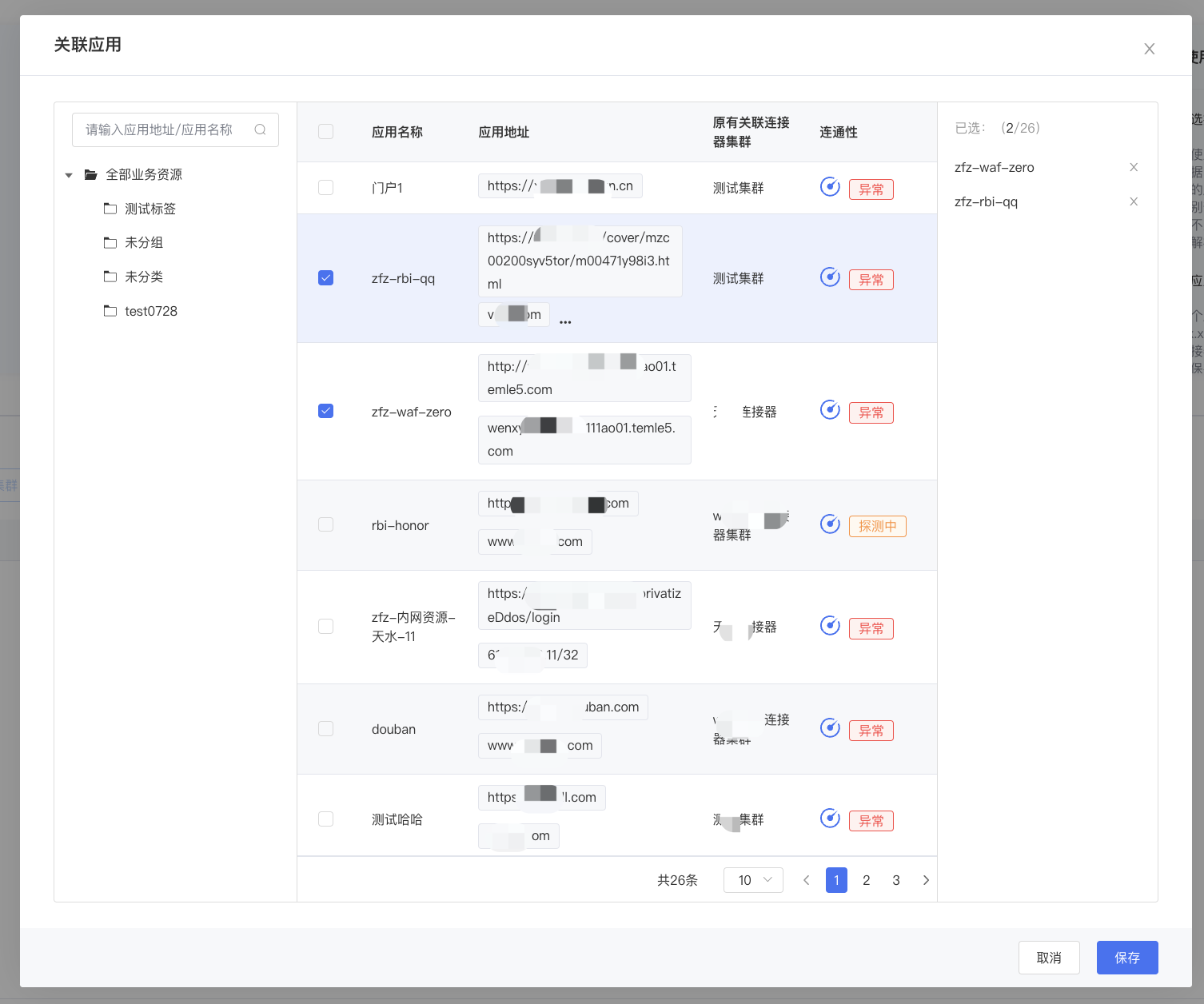Image resolution: width=1204 pixels, height=1004 pixels.
Task: Click the app name douban in table
Action: point(394,729)
